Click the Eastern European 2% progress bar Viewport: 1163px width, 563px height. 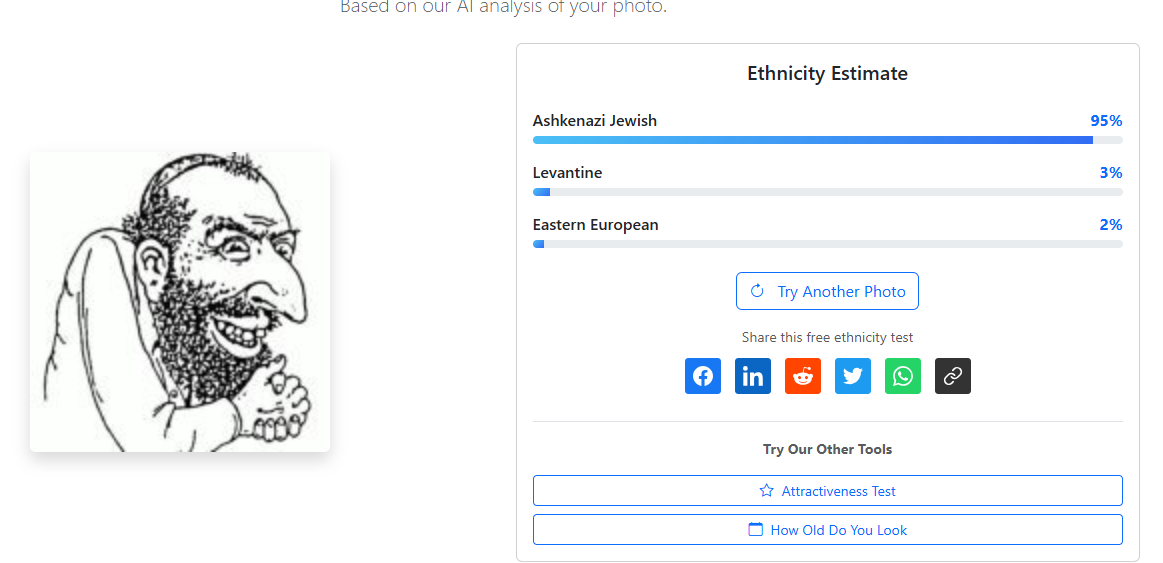[827, 244]
